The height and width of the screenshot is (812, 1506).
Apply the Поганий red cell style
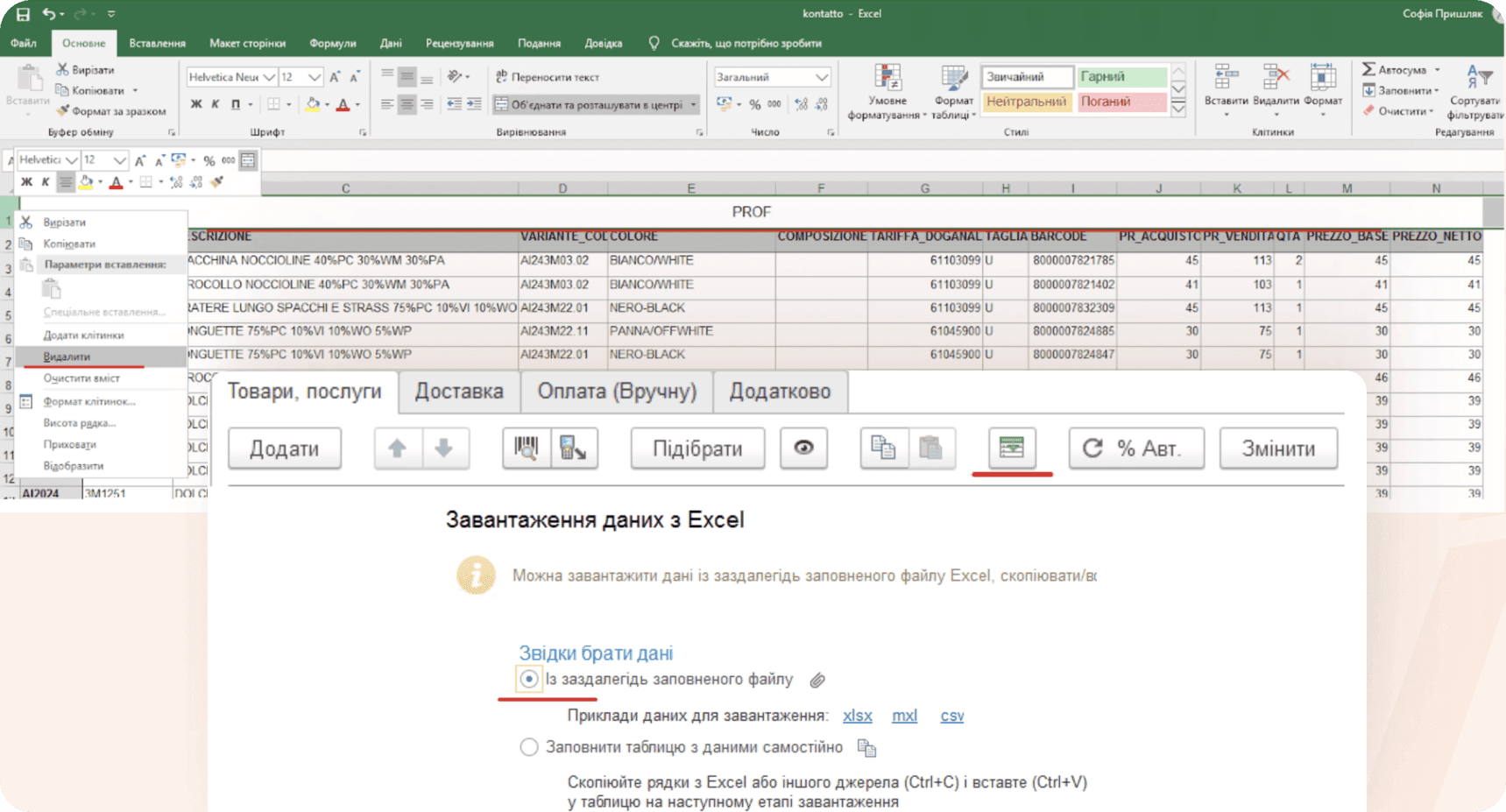coord(1122,102)
